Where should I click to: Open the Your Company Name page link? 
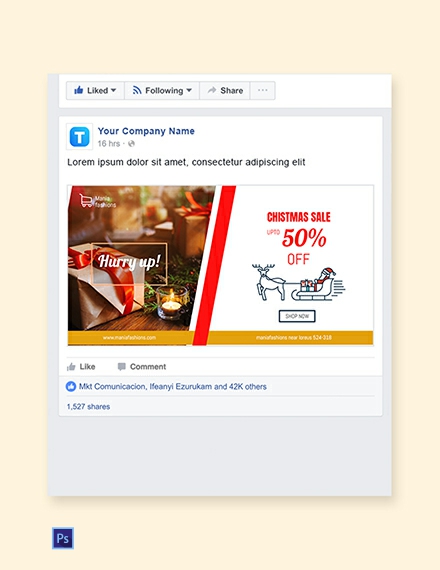click(x=146, y=131)
